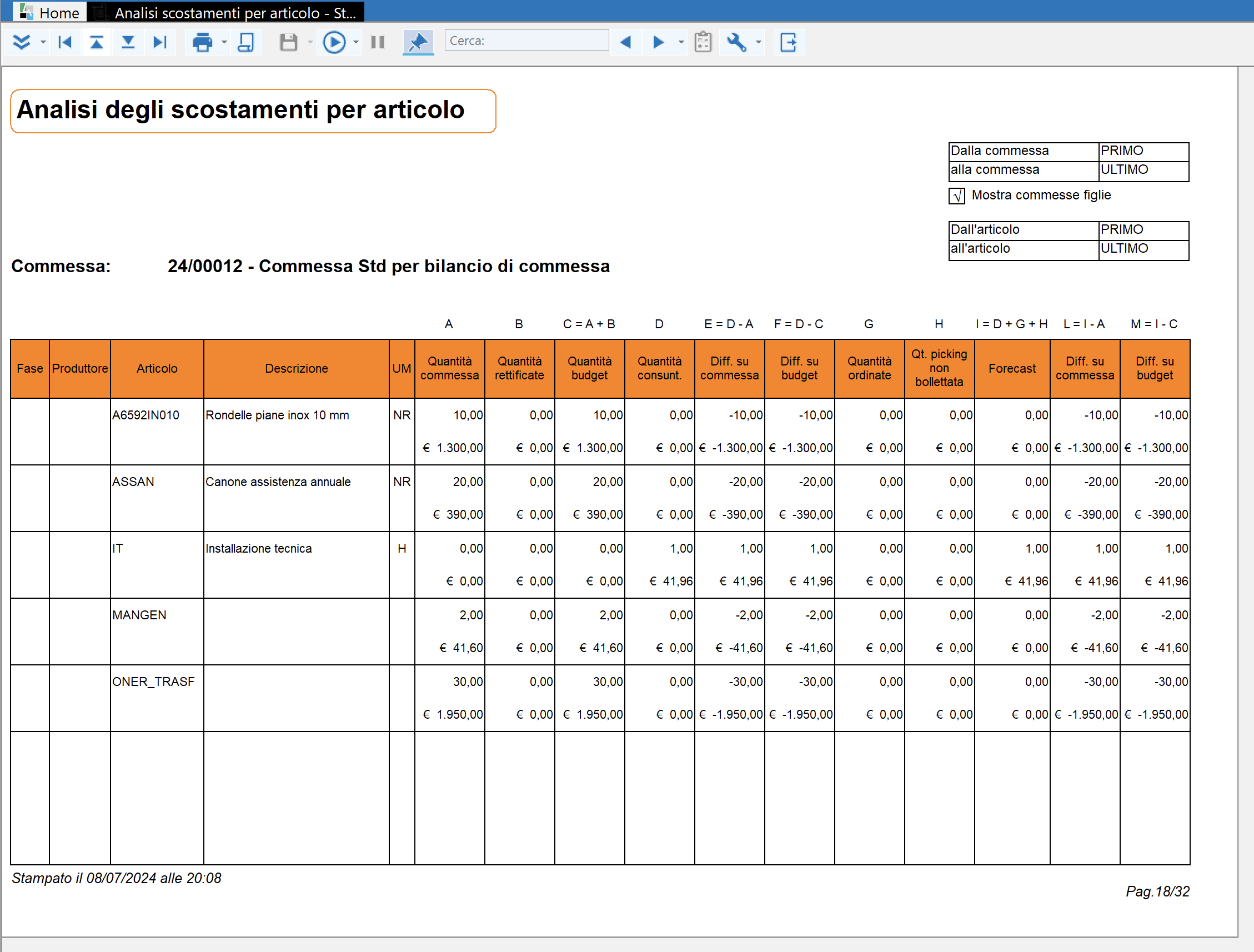Open the printer options dropdown arrow
Screen dimensions: 1254x952
tap(224, 42)
